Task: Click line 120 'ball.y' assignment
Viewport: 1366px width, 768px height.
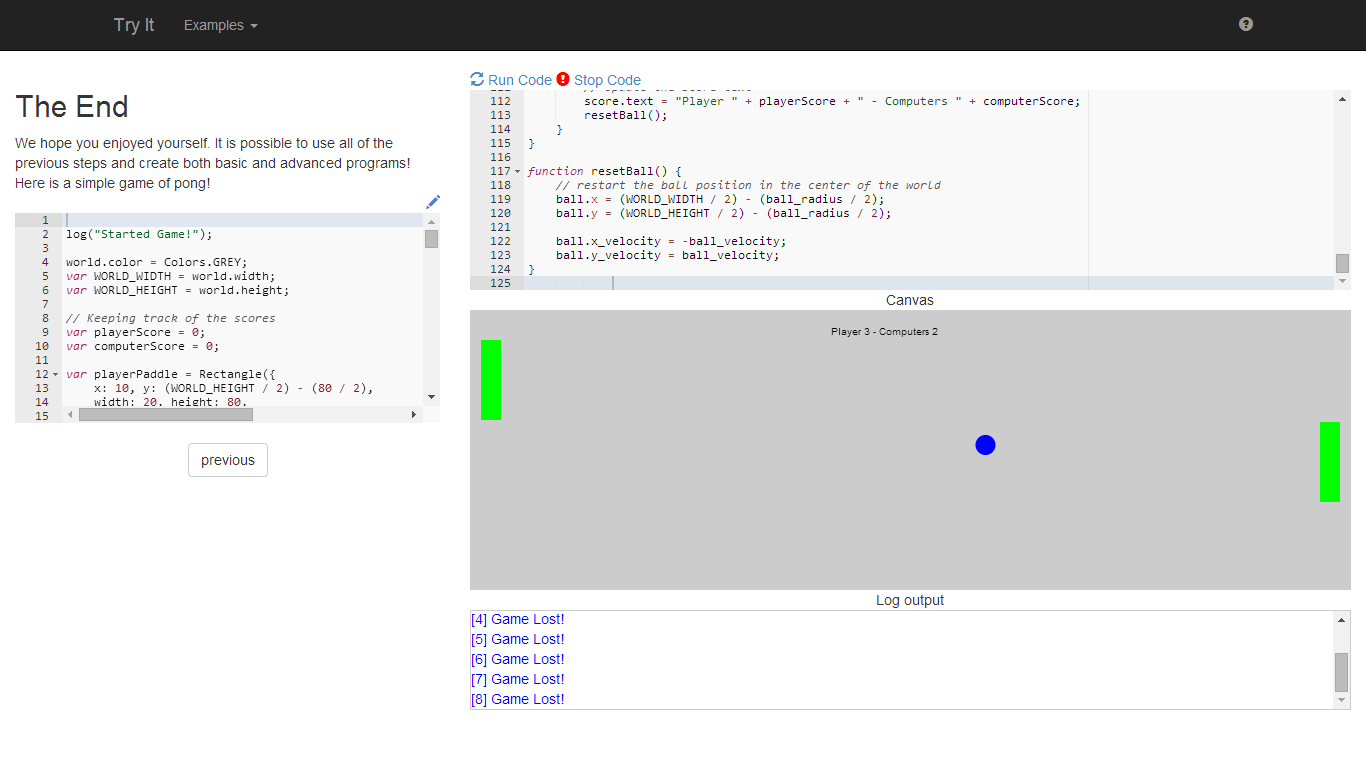Action: pos(723,213)
